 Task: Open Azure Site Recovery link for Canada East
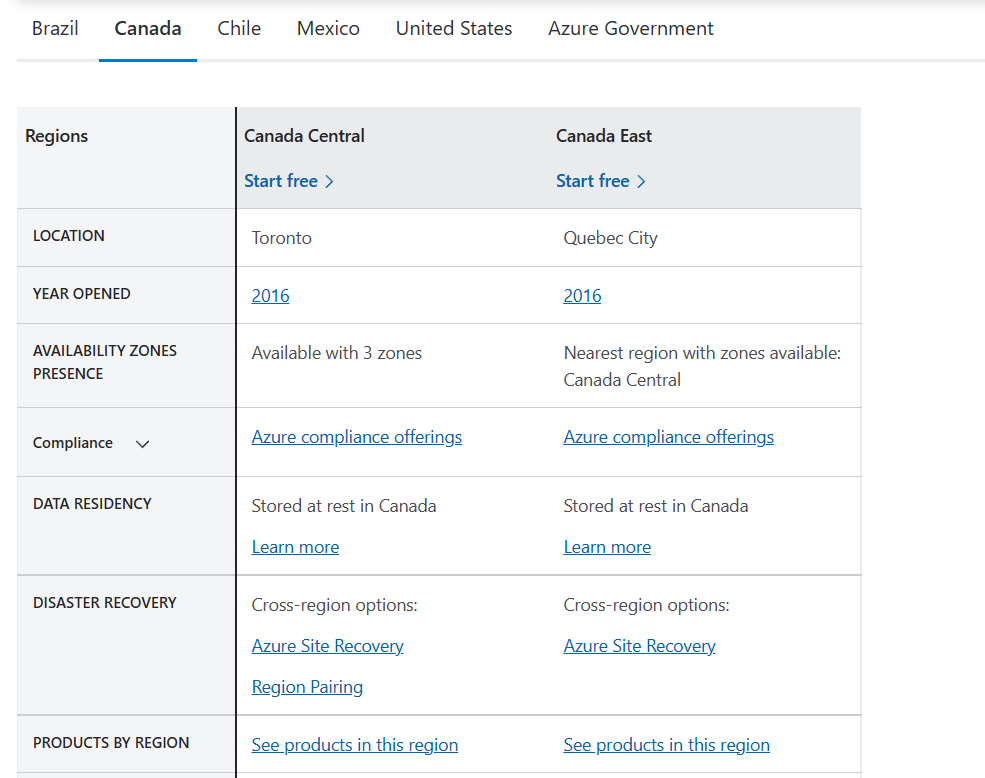pos(639,646)
